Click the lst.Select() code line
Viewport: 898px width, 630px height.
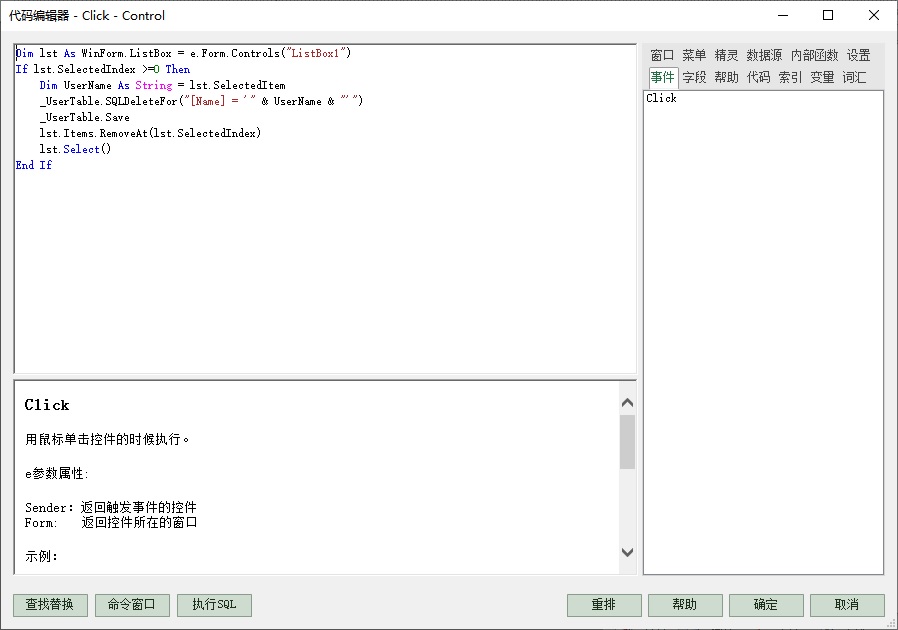75,149
